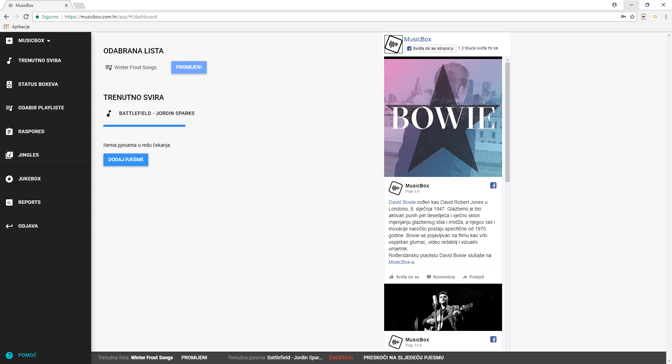The width and height of the screenshot is (672, 364).
Task: Open the Jukebox disc icon
Action: click(x=9, y=179)
